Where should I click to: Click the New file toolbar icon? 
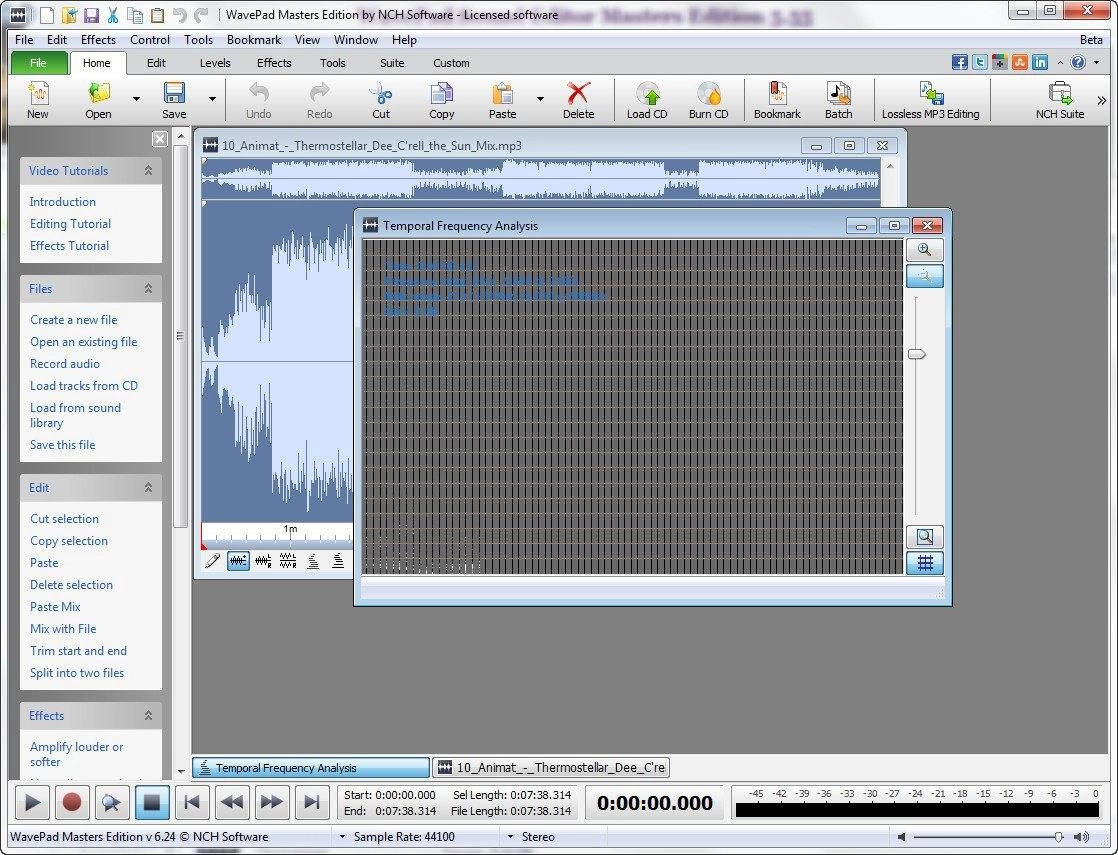pyautogui.click(x=38, y=100)
